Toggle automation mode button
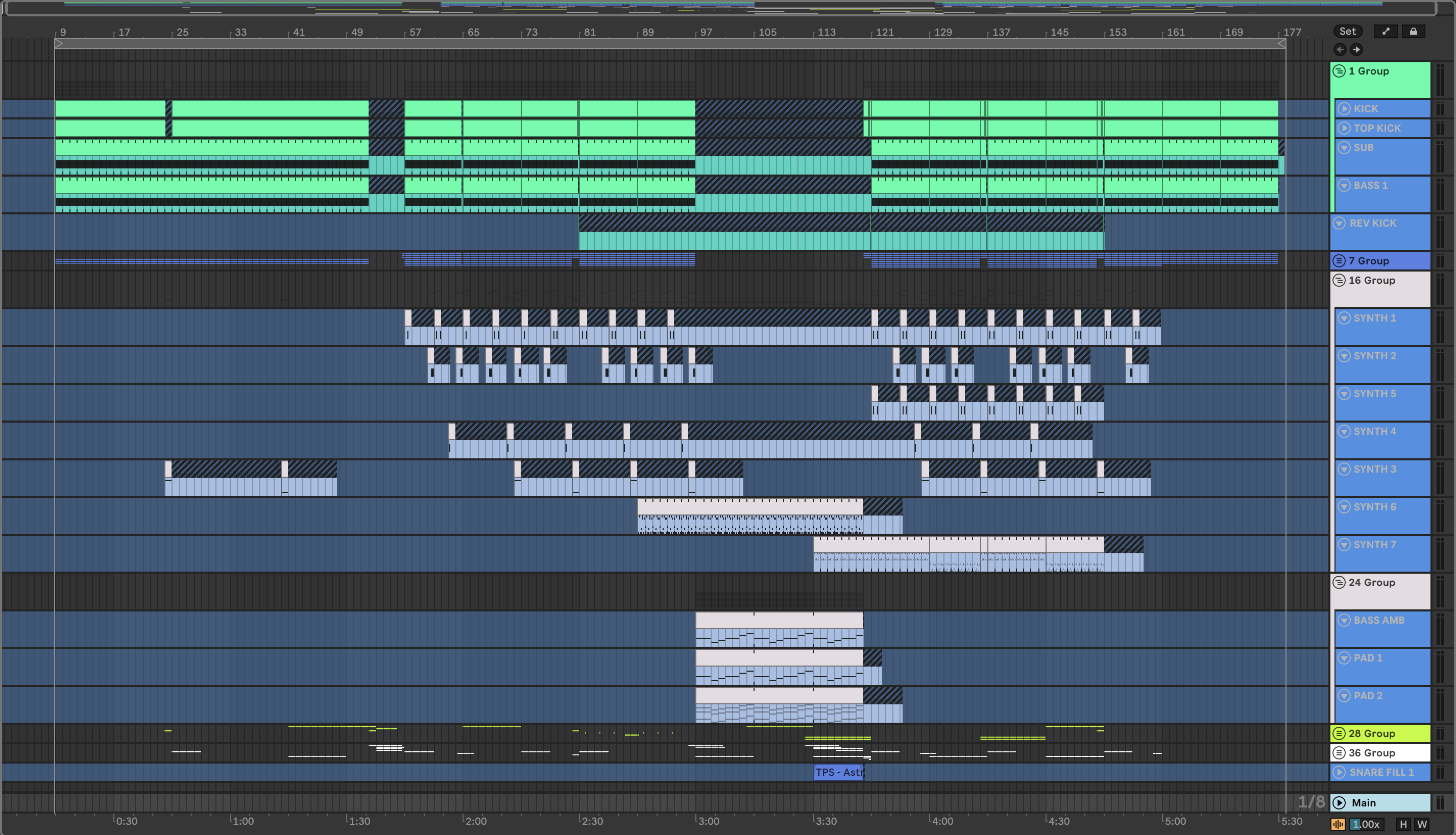Image resolution: width=1456 pixels, height=835 pixels. 1386,32
